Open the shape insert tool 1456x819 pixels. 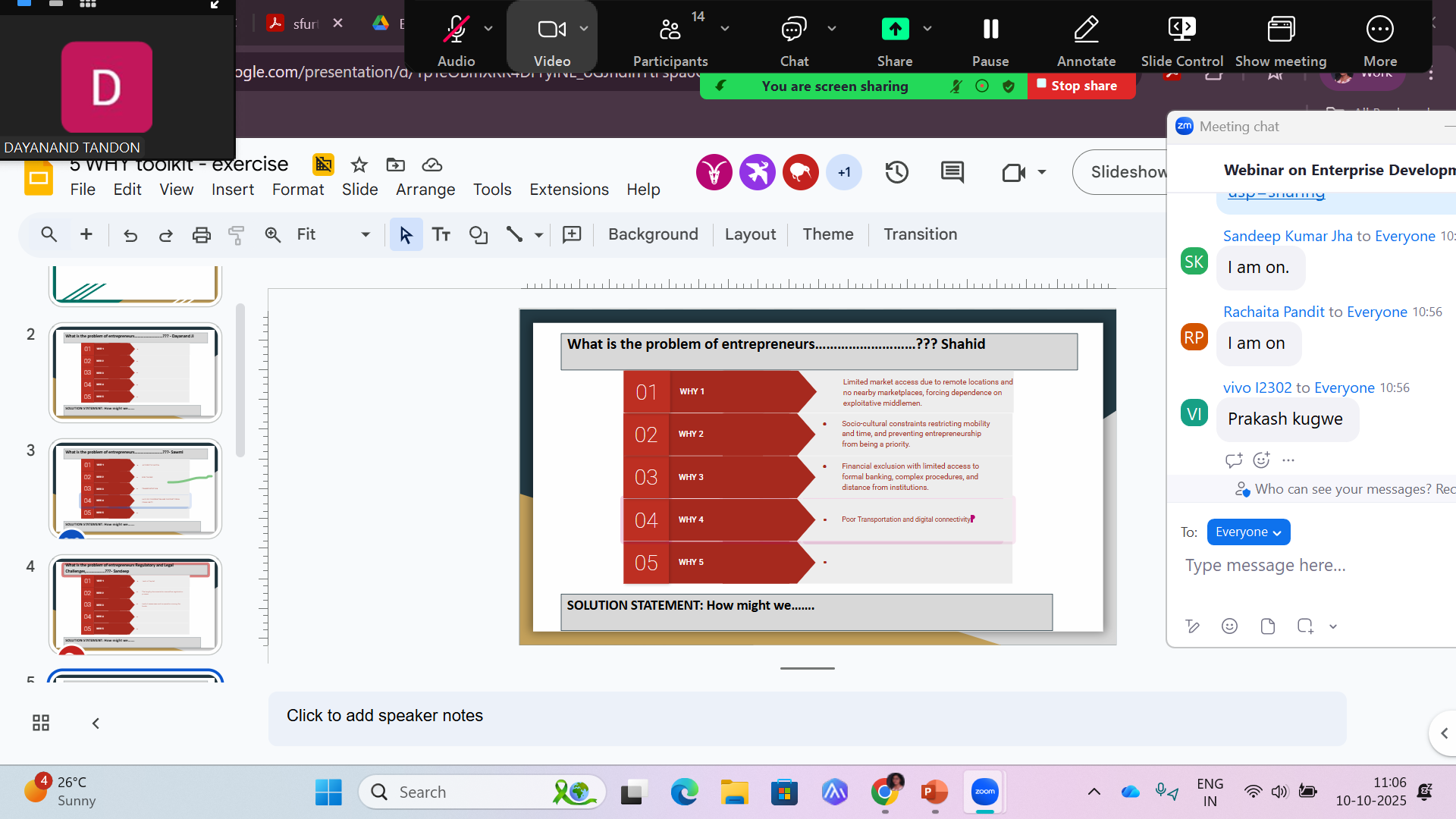[478, 235]
